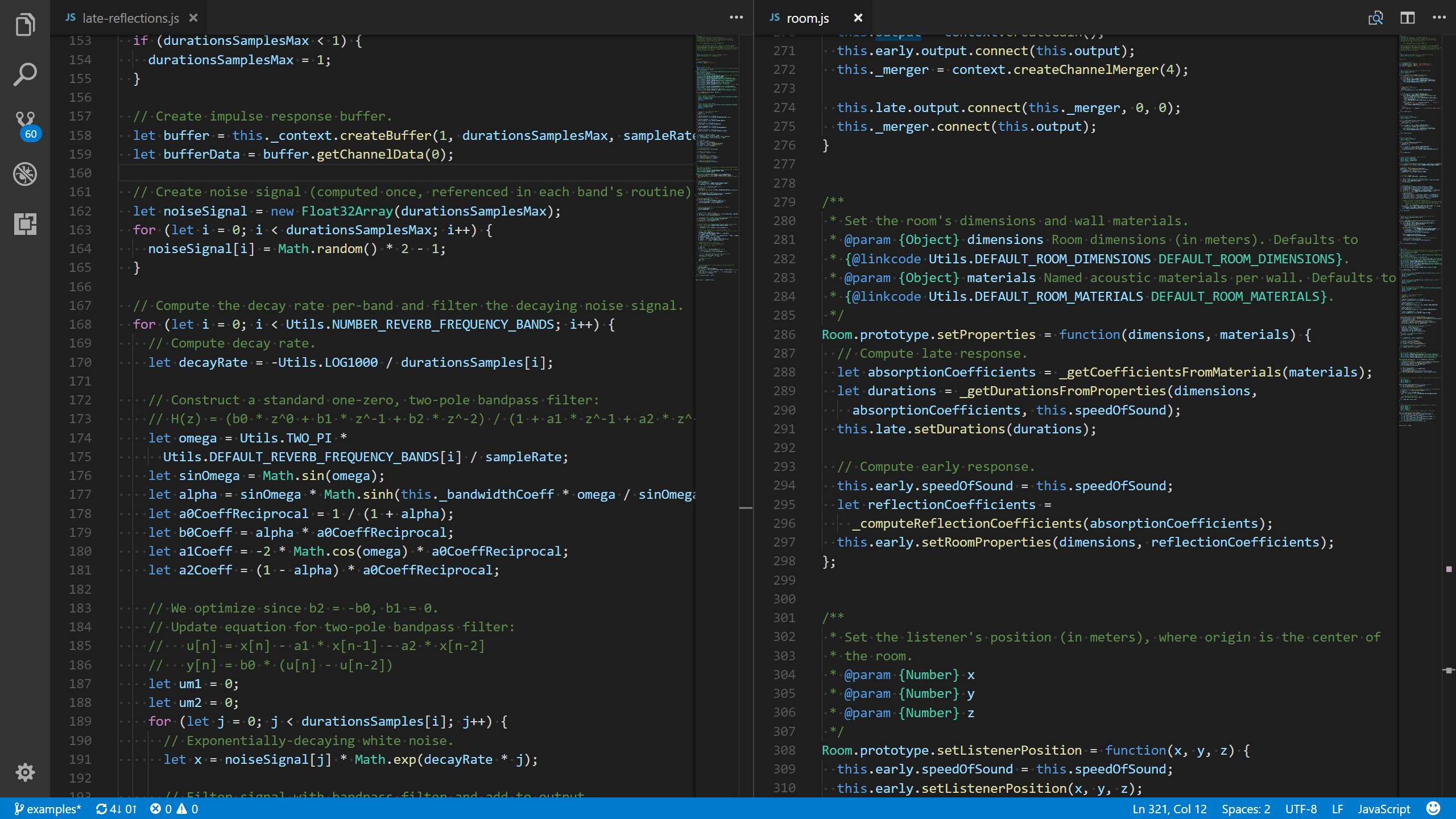Switch to late-reflections.js tab
The image size is (1456, 819).
click(x=130, y=18)
